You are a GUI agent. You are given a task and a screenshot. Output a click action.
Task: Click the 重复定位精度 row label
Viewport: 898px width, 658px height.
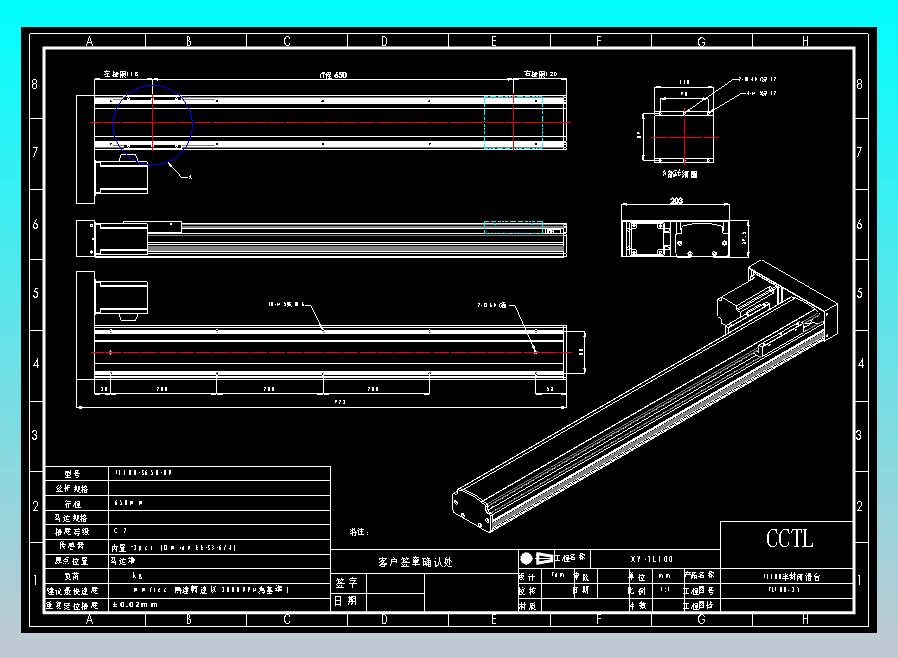[72, 605]
